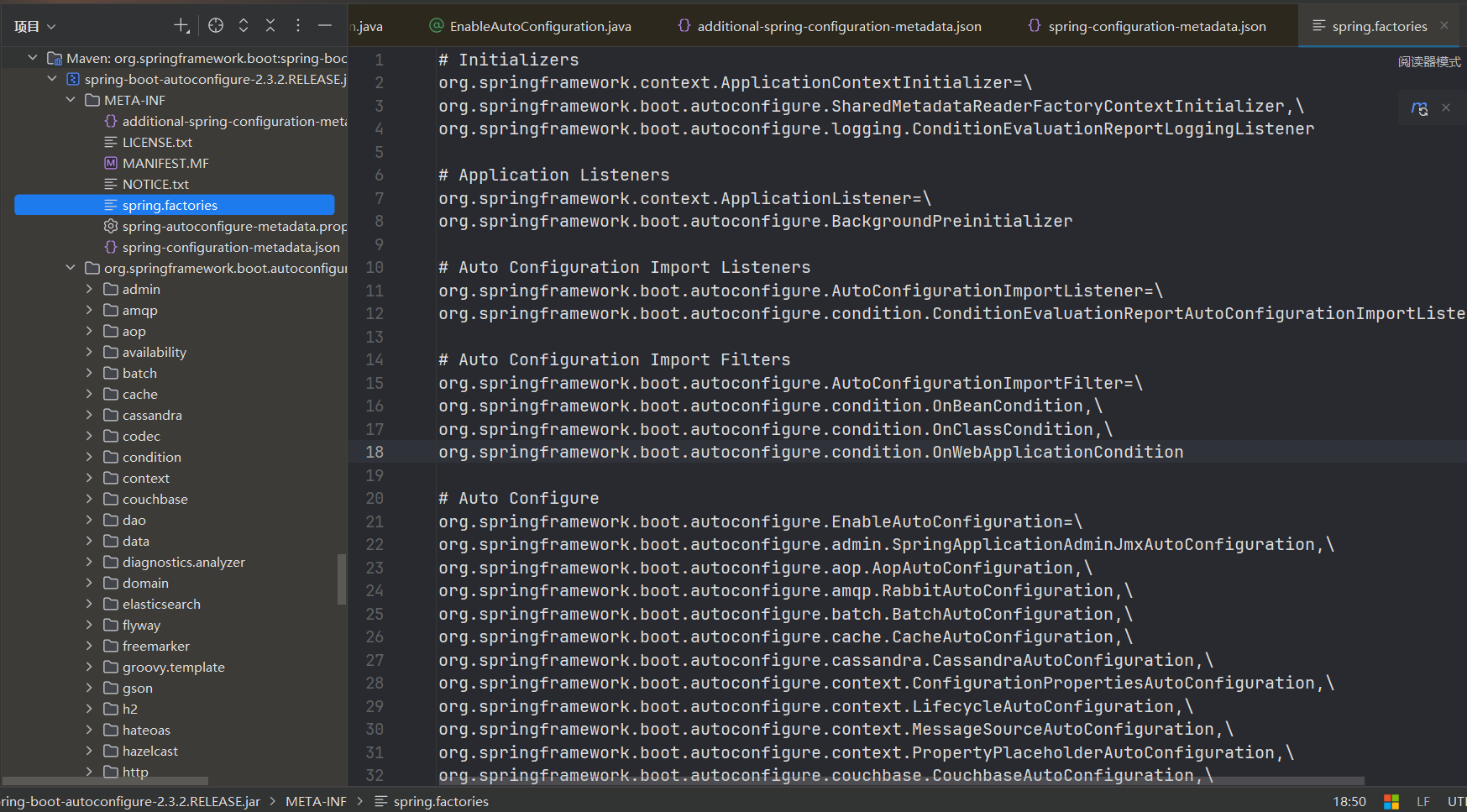
Task: Select spring.factories in the project tree
Action: pos(175,205)
